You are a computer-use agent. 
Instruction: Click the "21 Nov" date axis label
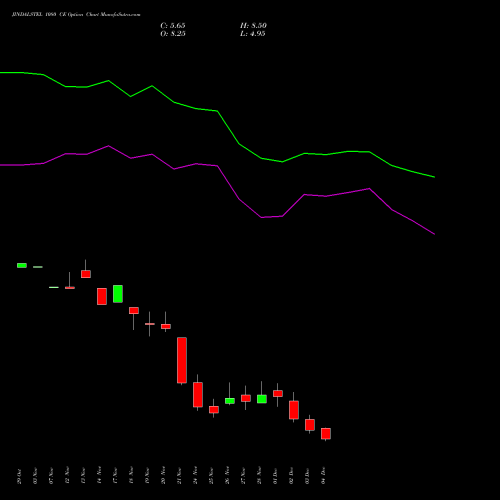tap(179, 476)
